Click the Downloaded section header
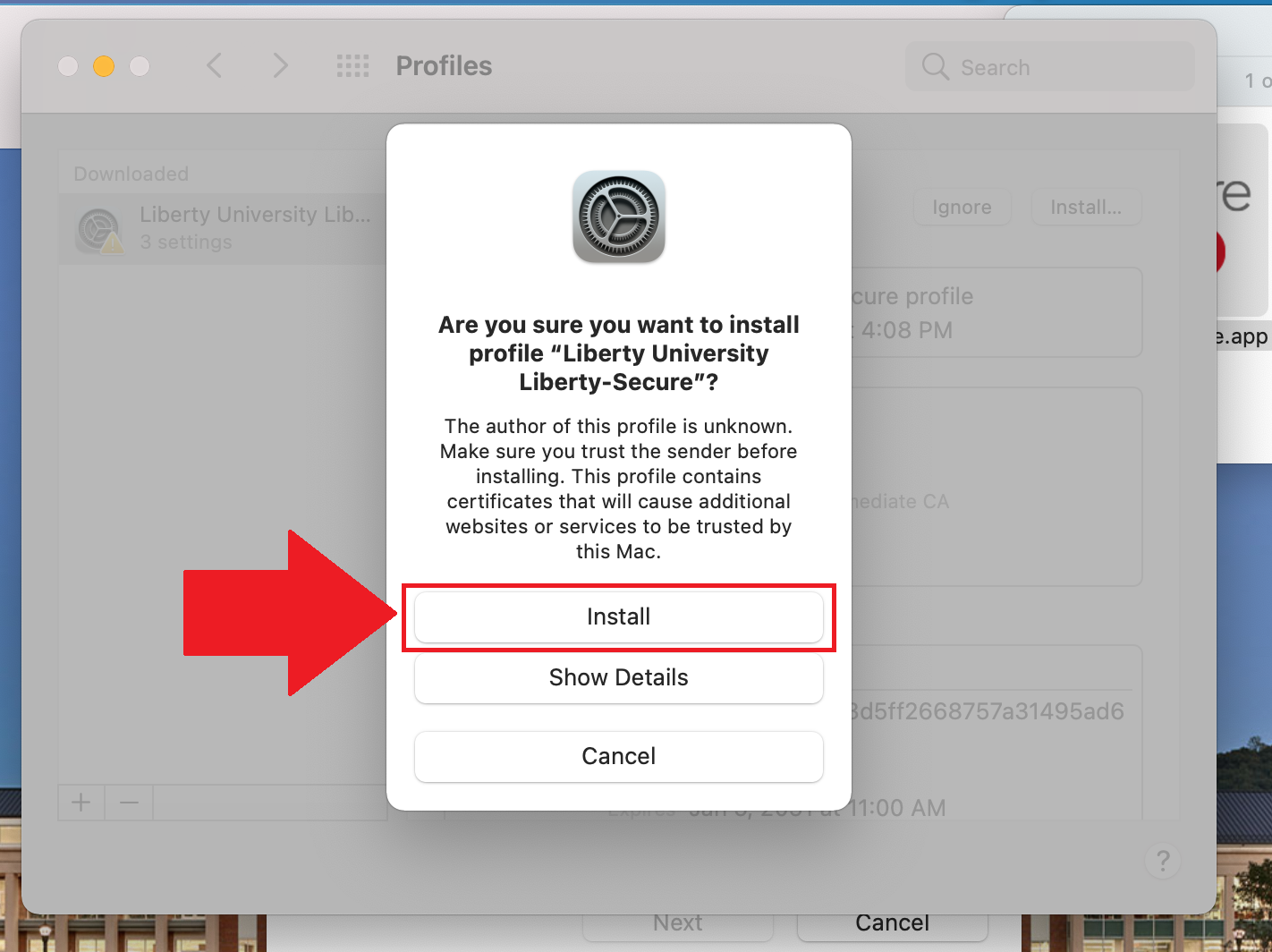Image resolution: width=1272 pixels, height=952 pixels. click(x=131, y=174)
